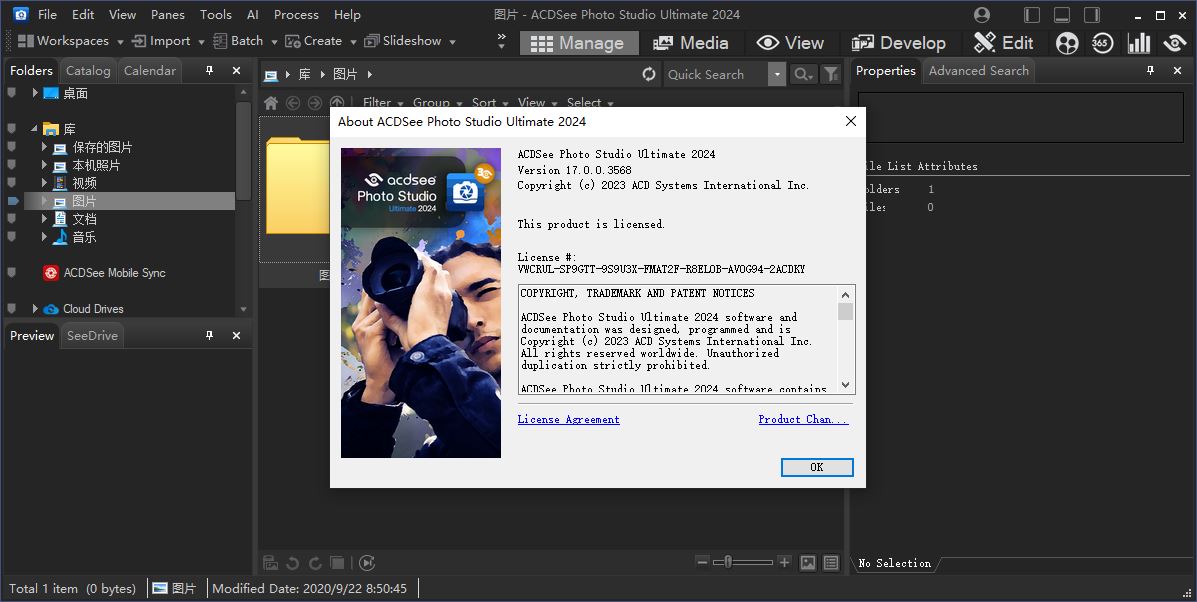
Task: Switch to Manage mode
Action: (578, 43)
